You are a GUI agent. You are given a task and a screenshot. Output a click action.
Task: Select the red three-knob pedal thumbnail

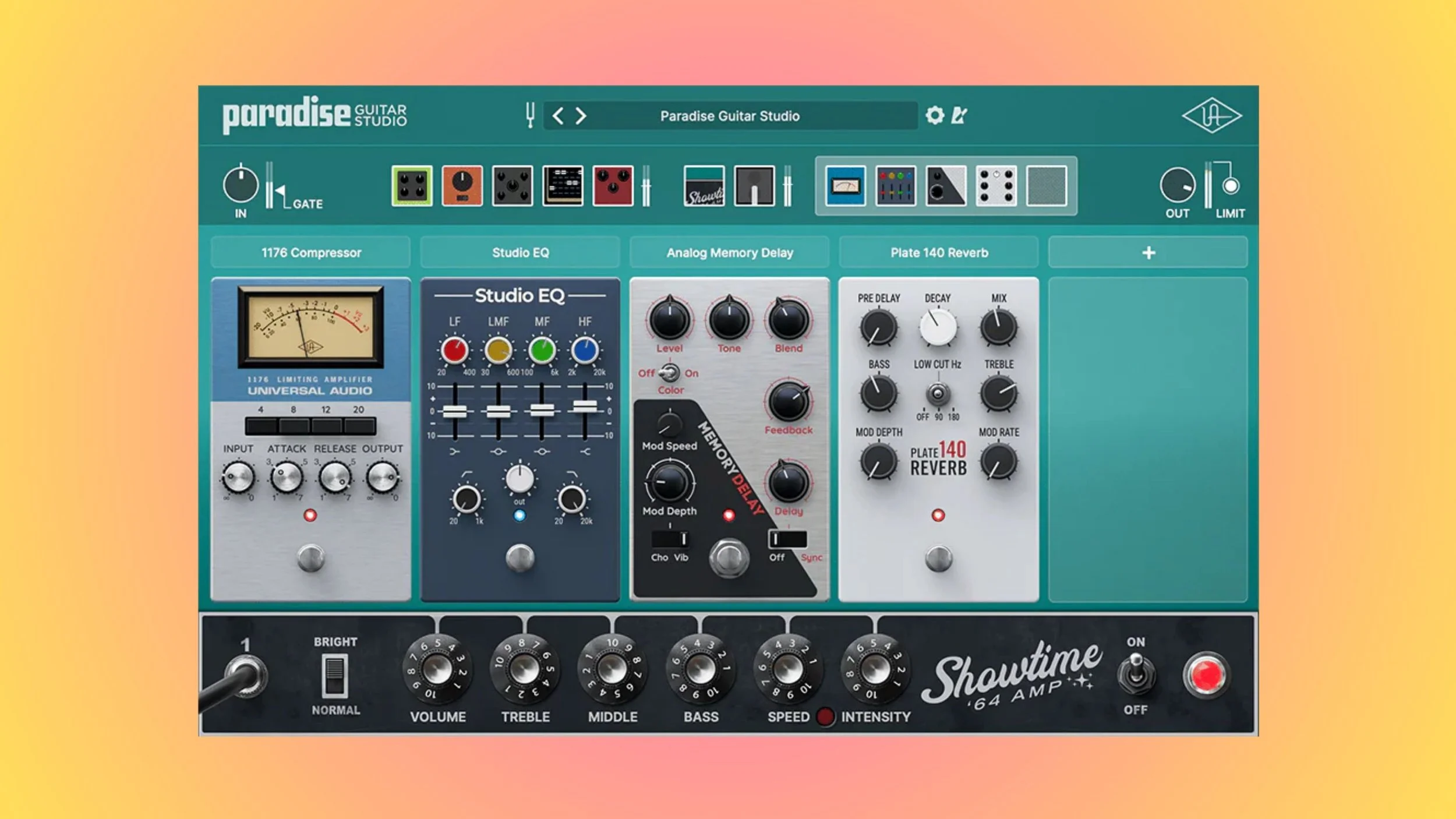click(613, 186)
